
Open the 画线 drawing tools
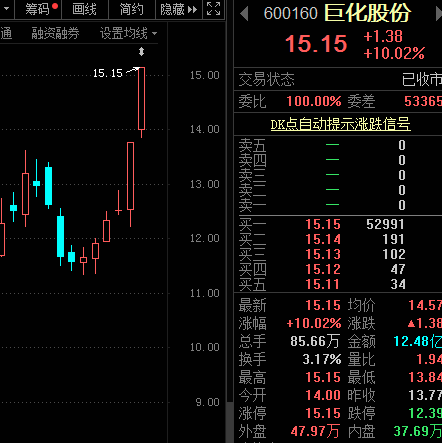coord(84,9)
